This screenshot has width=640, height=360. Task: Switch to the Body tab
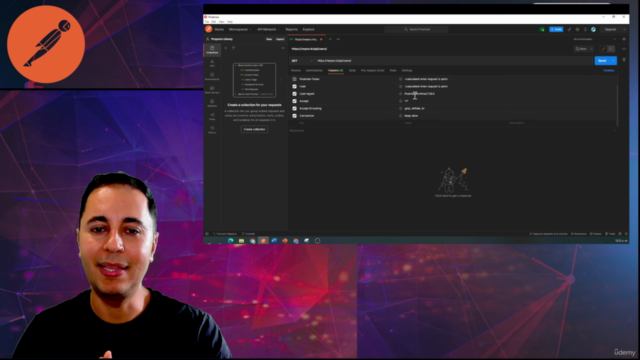pyautogui.click(x=352, y=70)
